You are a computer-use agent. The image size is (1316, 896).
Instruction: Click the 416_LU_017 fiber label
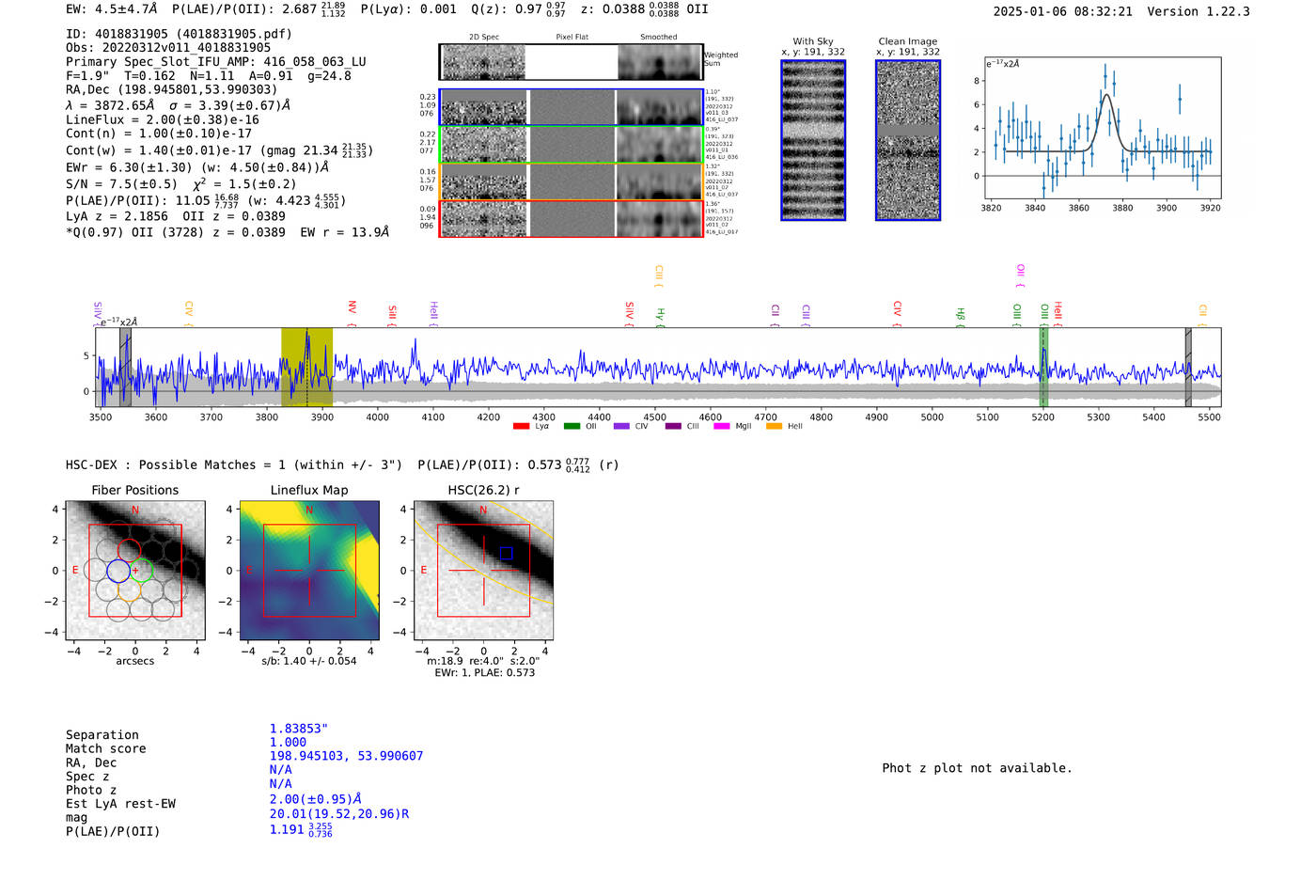(x=722, y=231)
